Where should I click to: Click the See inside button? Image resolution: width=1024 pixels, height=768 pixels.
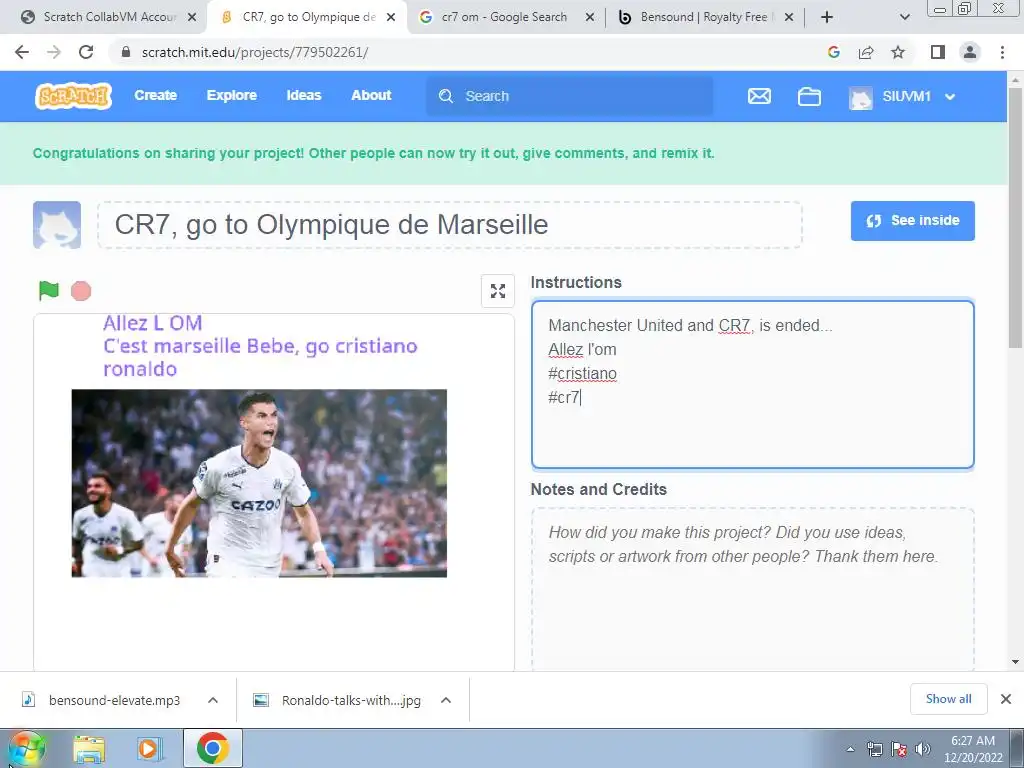[912, 221]
